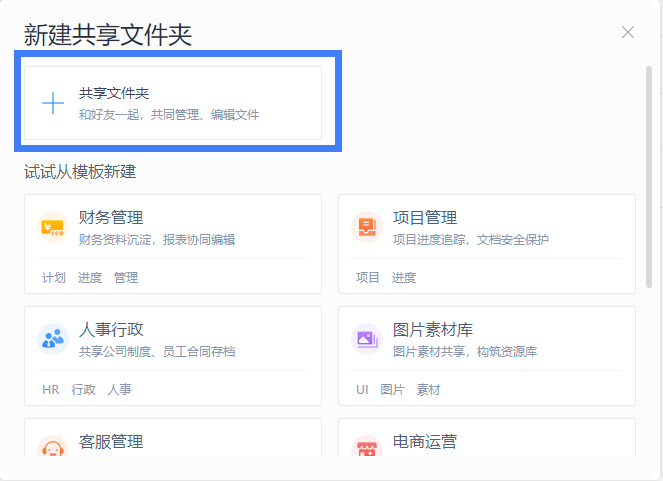Image resolution: width=663 pixels, height=481 pixels.
Task: Select the 财务管理 yellow money icon
Action: (53, 227)
